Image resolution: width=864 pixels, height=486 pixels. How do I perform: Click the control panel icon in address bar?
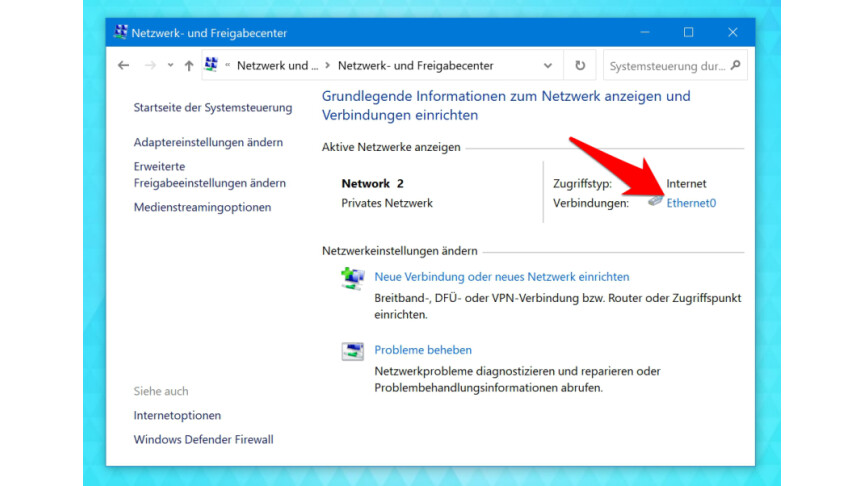(x=211, y=64)
